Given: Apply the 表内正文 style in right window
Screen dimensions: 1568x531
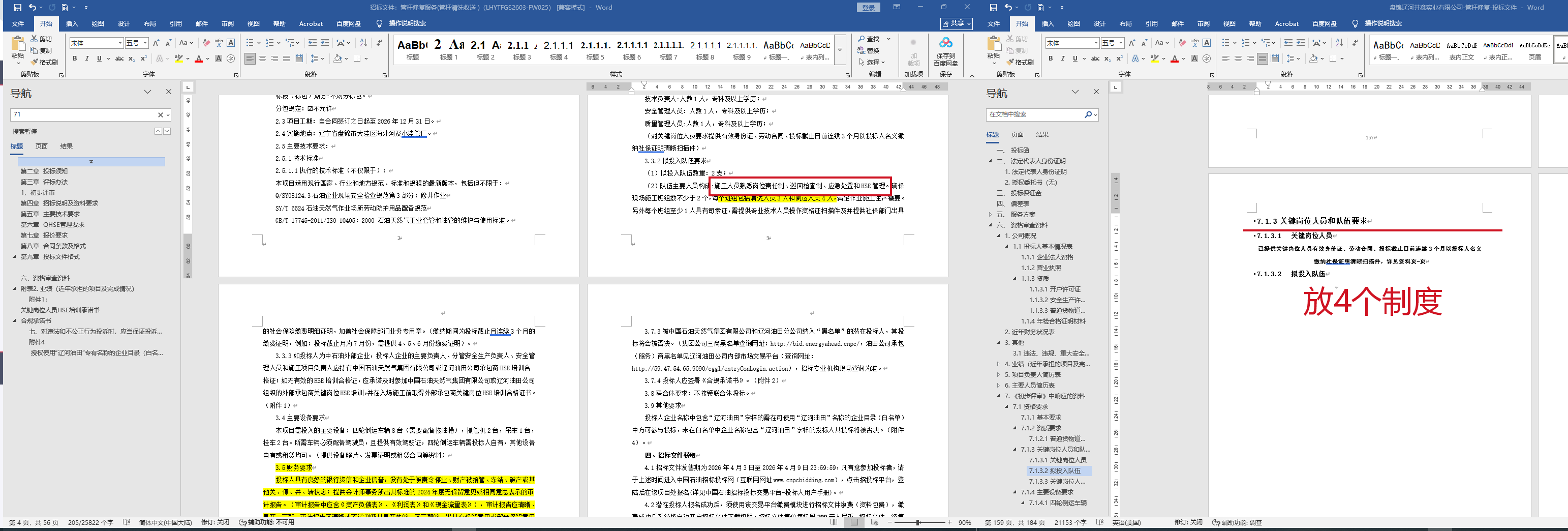Looking at the screenshot, I should tap(1461, 49).
